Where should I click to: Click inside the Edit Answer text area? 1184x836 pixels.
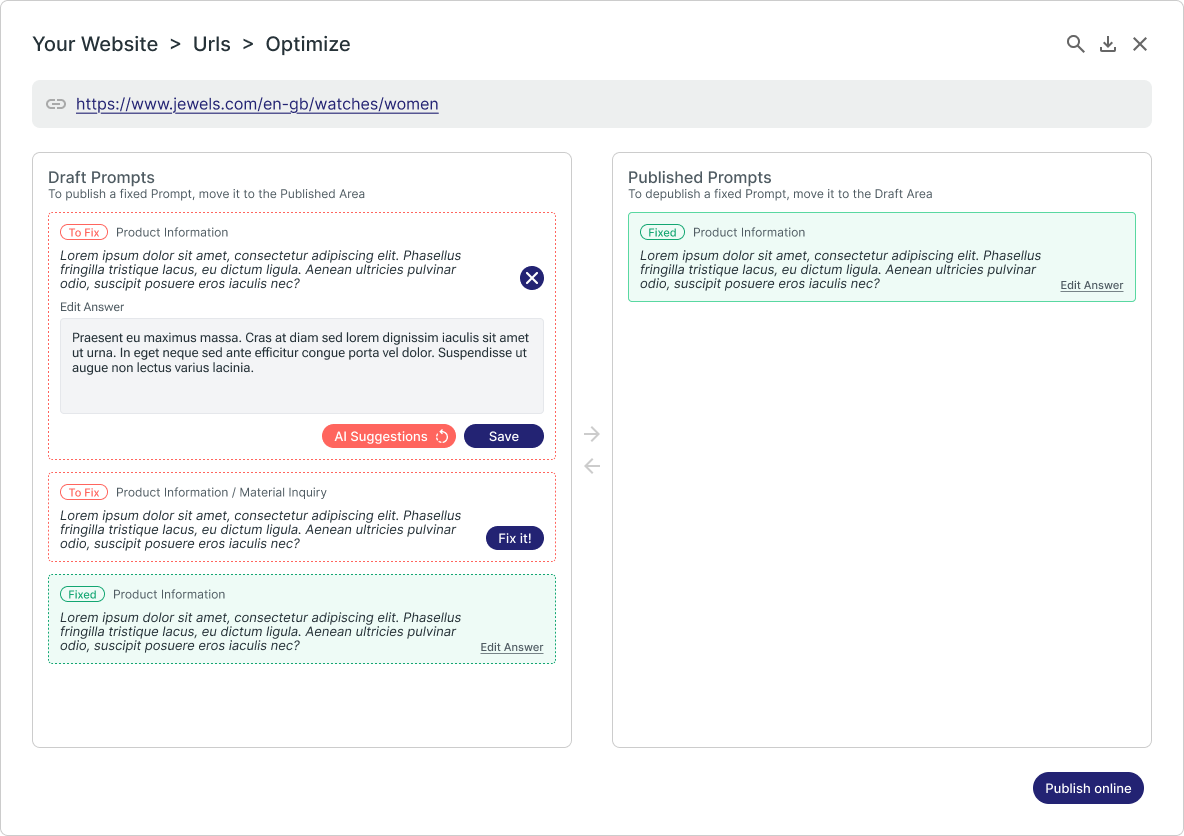[x=301, y=363]
